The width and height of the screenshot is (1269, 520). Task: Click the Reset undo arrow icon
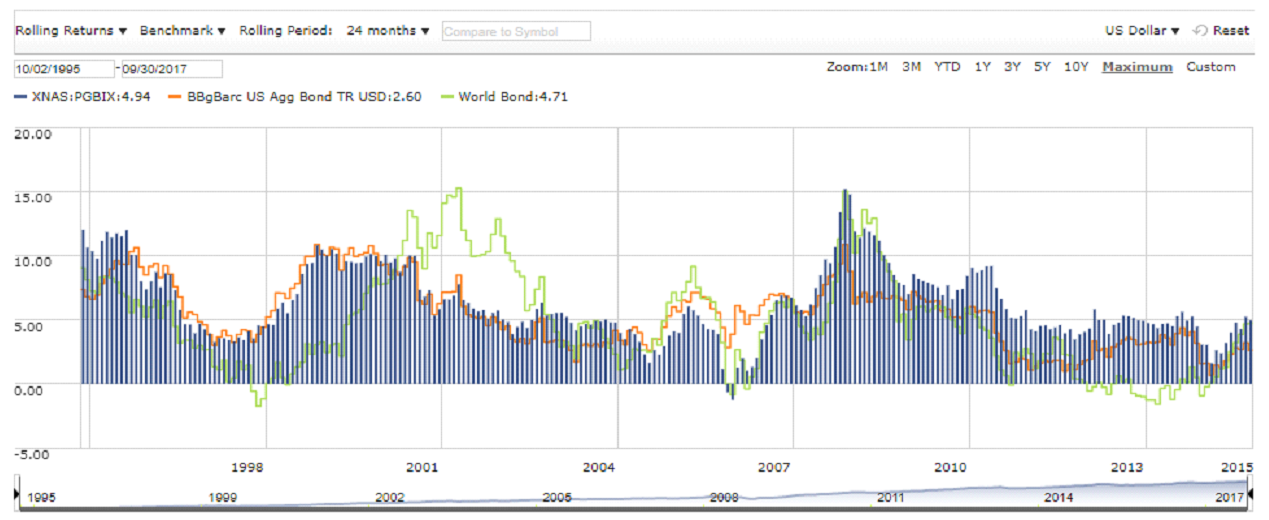pyautogui.click(x=1200, y=31)
